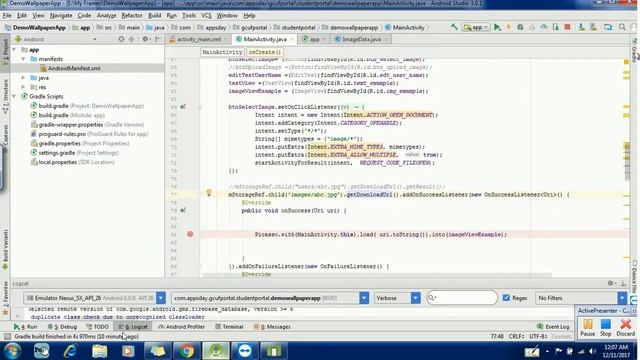
Task: Start Debug app with bug icon
Action: (520, 27)
